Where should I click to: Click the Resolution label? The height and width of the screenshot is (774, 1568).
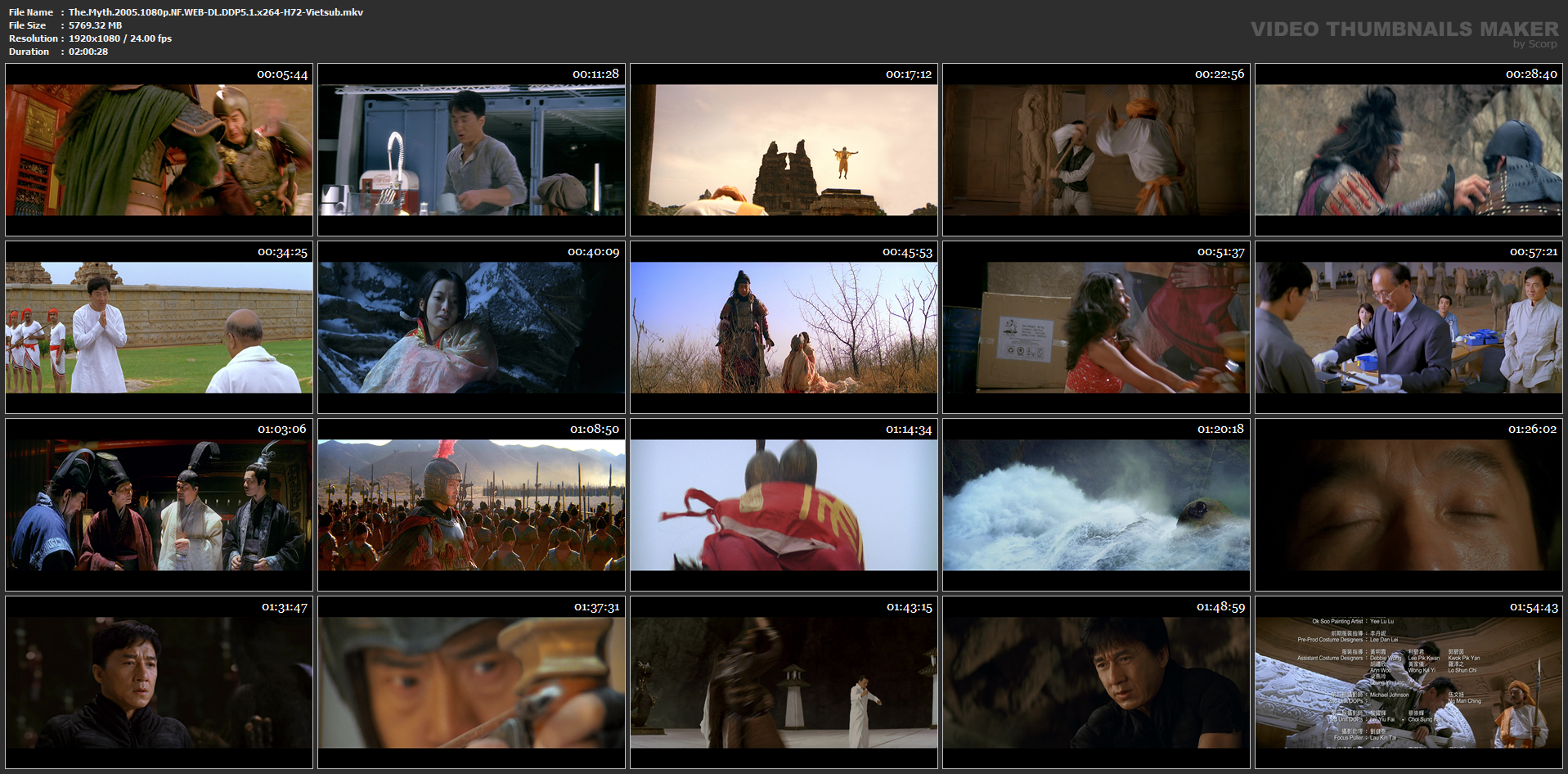click(x=34, y=38)
